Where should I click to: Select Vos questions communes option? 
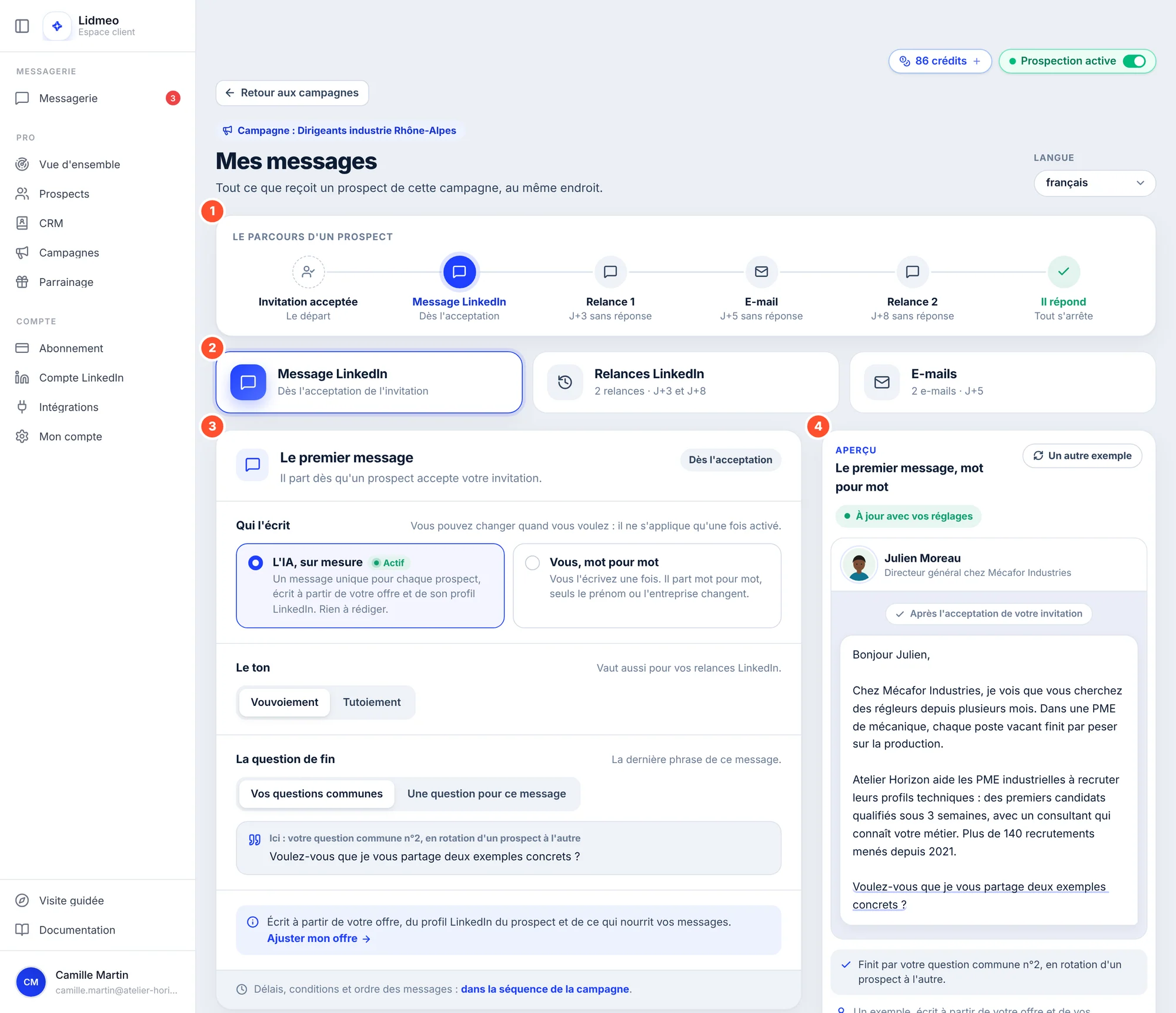316,794
